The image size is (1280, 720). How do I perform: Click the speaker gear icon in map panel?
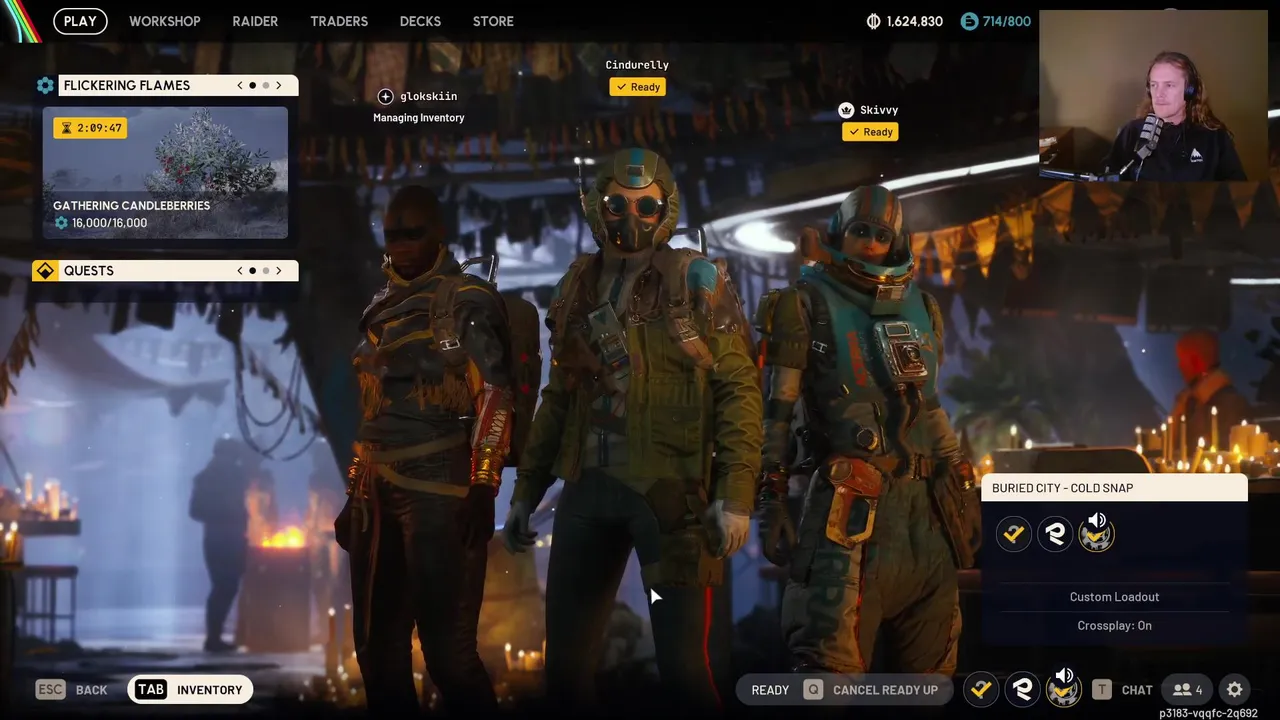1096,532
